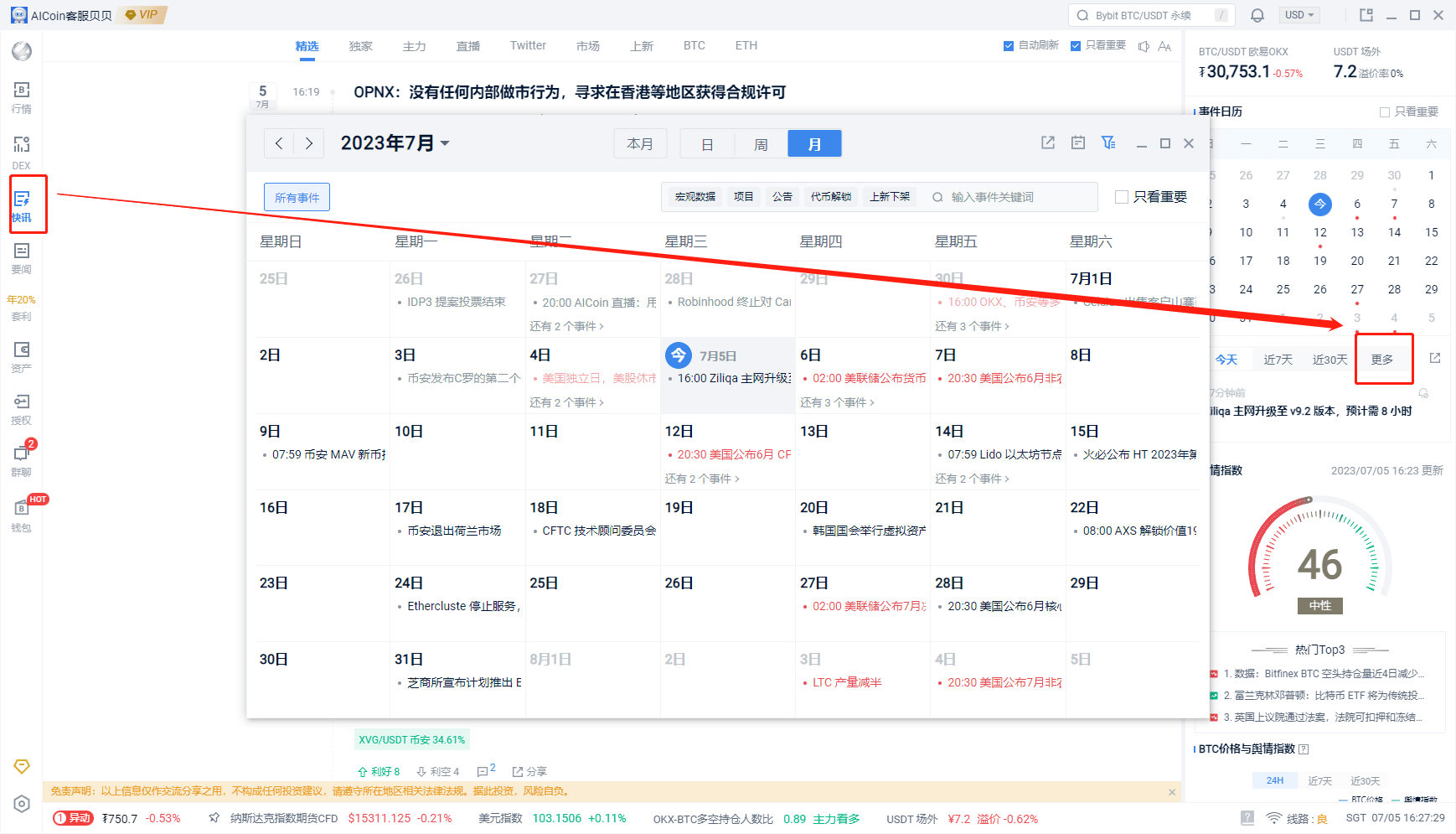Switch to the 独家 news tab
Viewport: 1456px width, 834px height.
click(361, 46)
